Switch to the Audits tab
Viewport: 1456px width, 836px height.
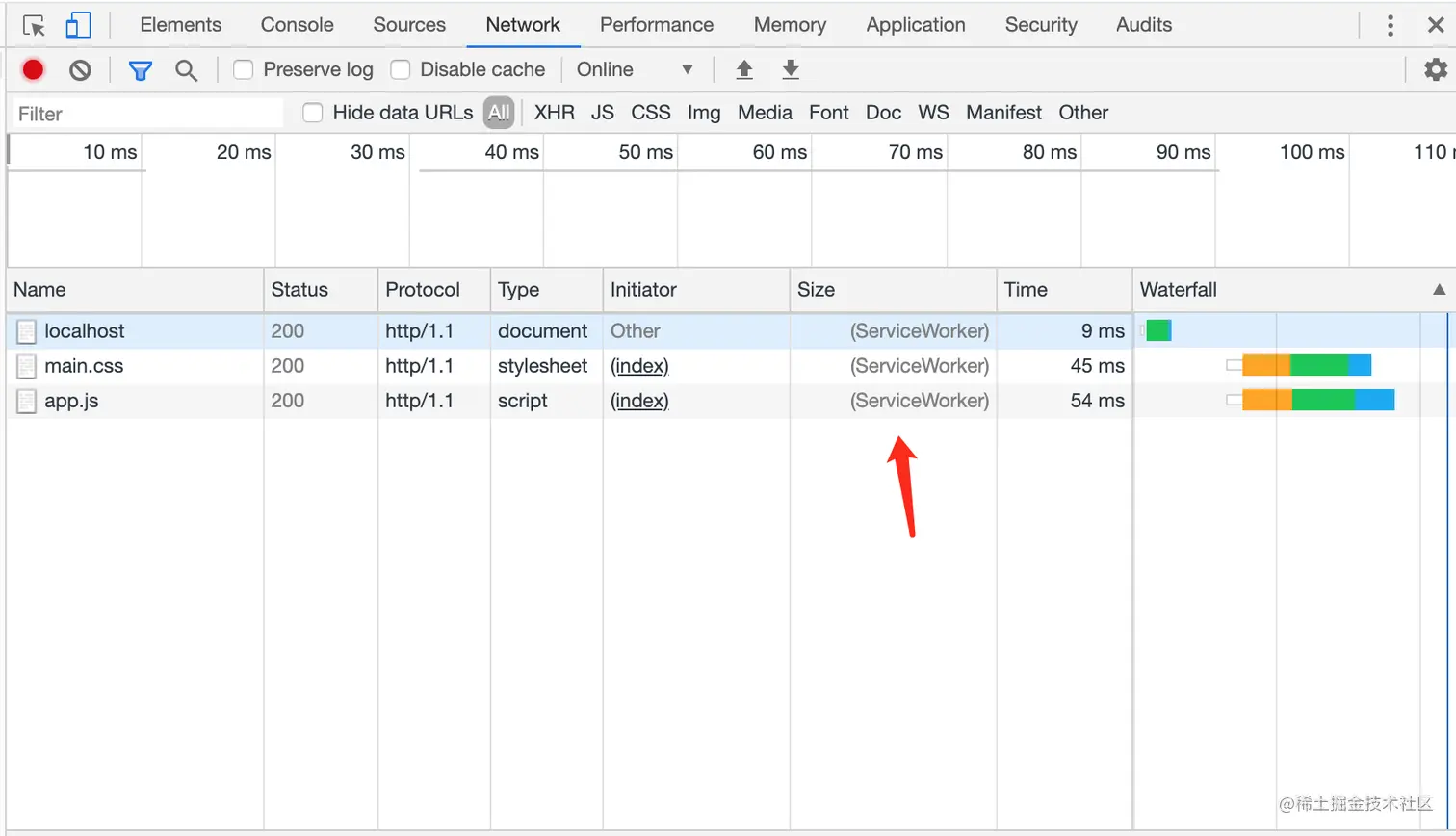pos(1144,25)
